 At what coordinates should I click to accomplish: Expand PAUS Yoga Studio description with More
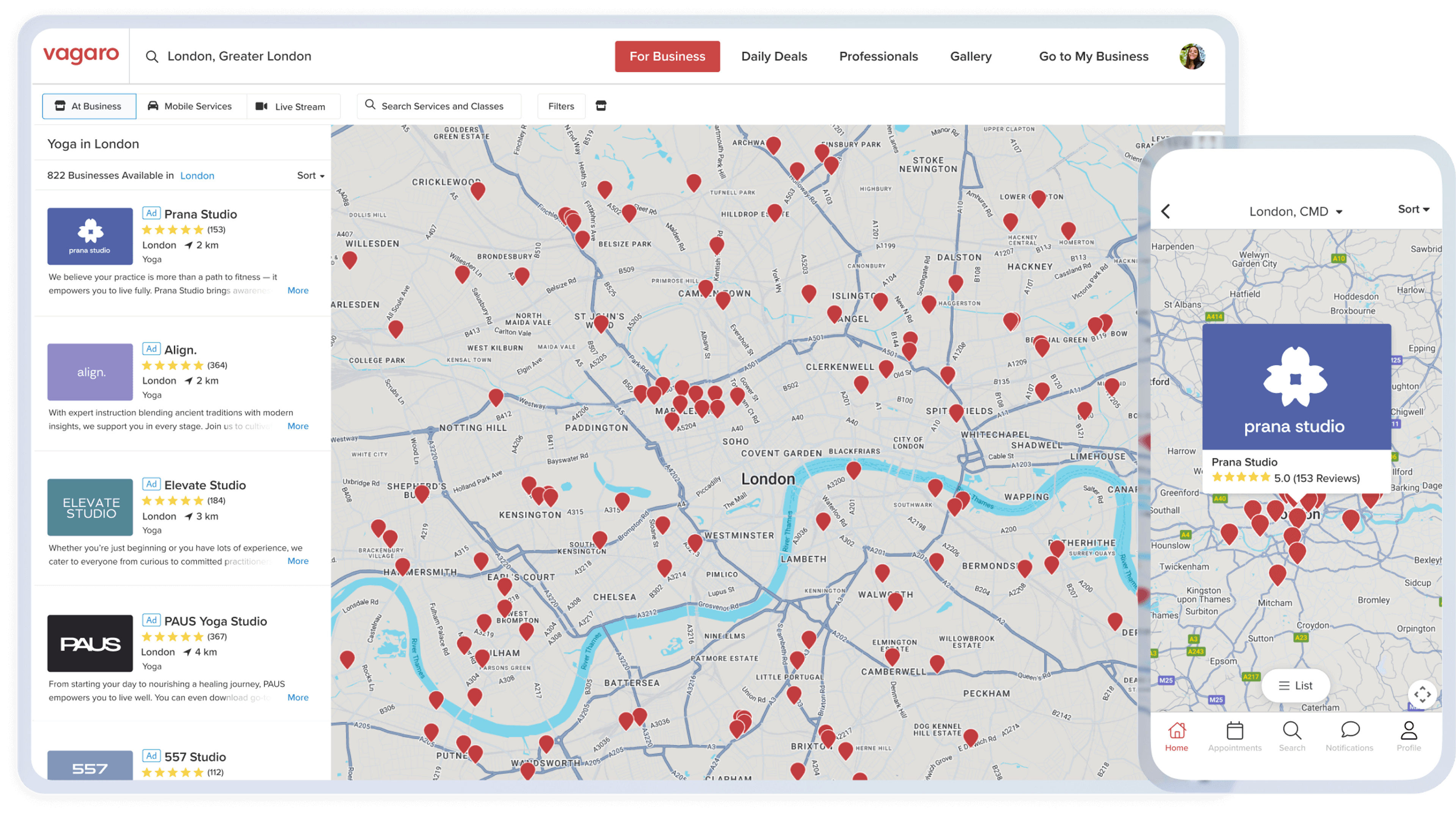pyautogui.click(x=298, y=697)
